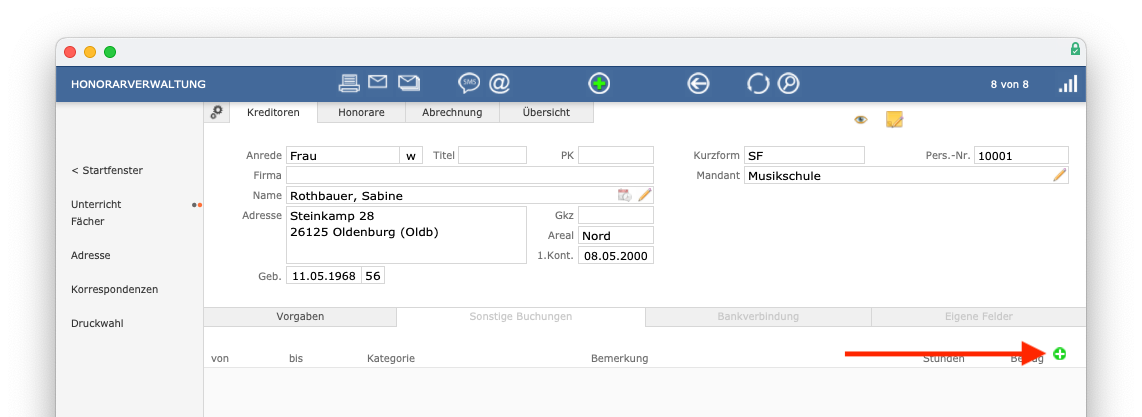Open the gear settings icon beside Kreditoren

pos(216,112)
